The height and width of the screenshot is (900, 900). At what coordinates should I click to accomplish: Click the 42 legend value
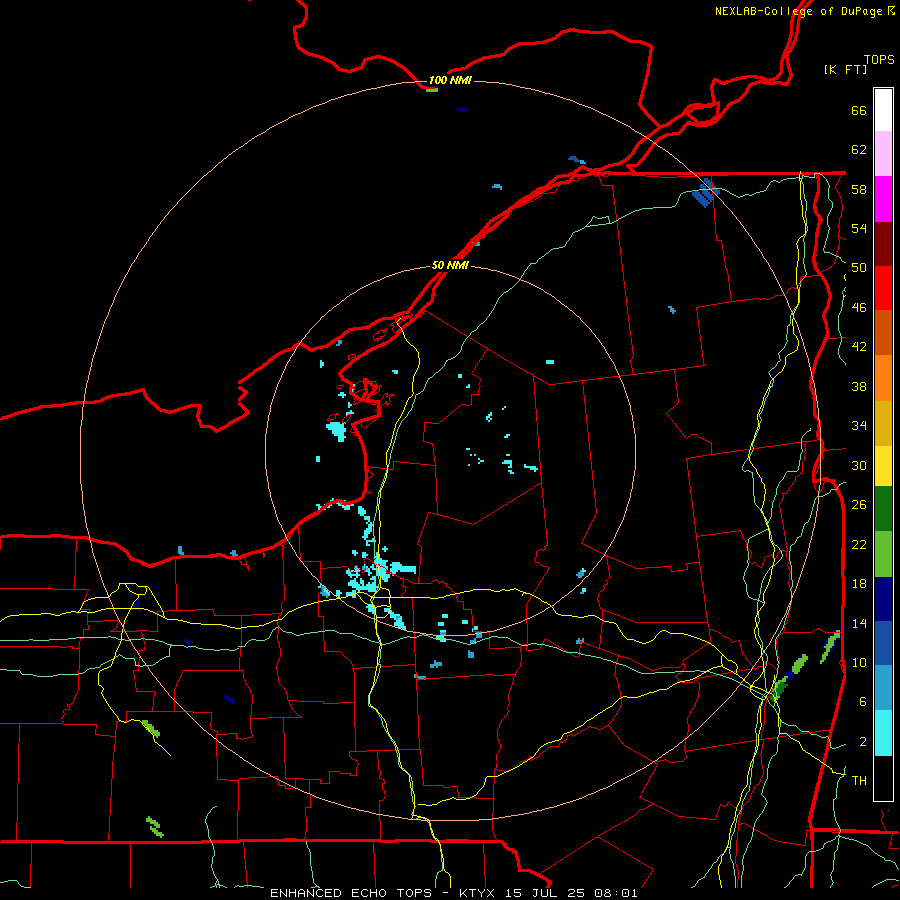[x=859, y=347]
